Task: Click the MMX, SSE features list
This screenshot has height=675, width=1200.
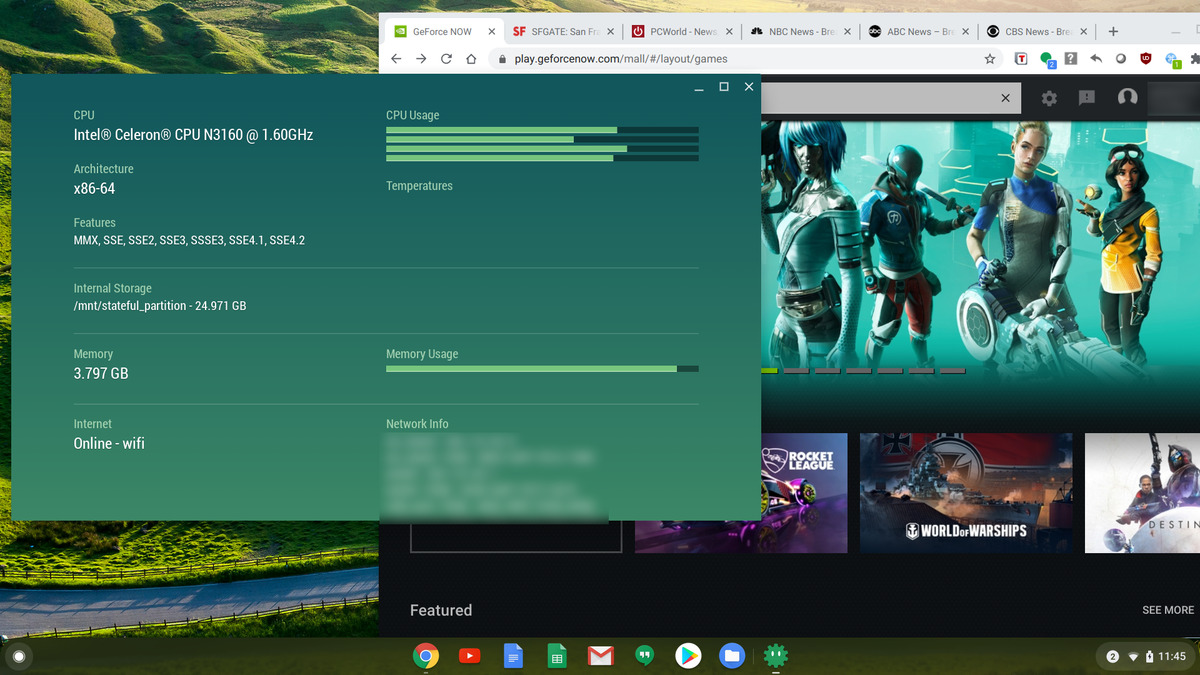Action: [x=189, y=240]
